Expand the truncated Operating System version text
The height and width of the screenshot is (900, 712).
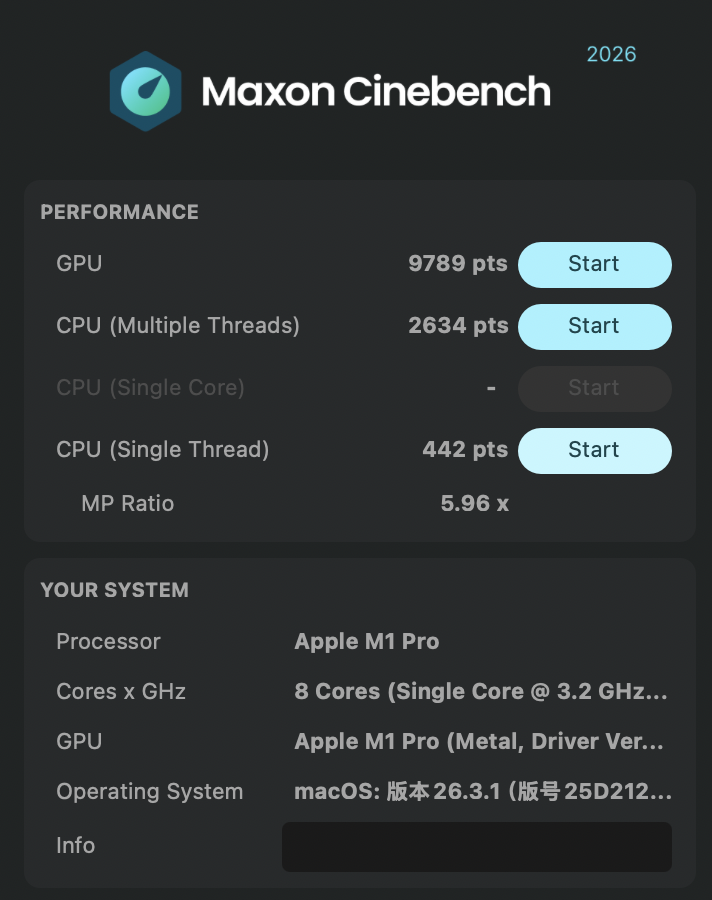[480, 791]
